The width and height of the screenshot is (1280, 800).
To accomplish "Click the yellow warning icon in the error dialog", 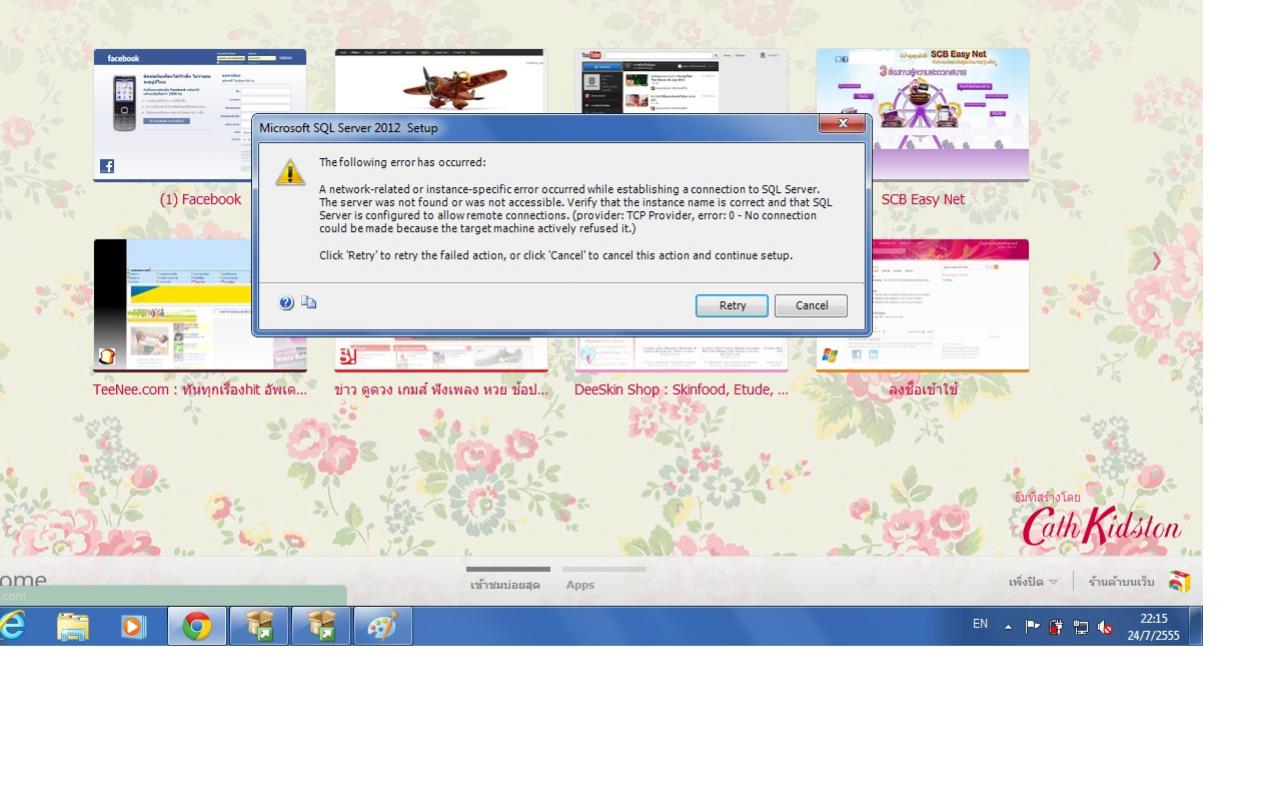I will (291, 171).
